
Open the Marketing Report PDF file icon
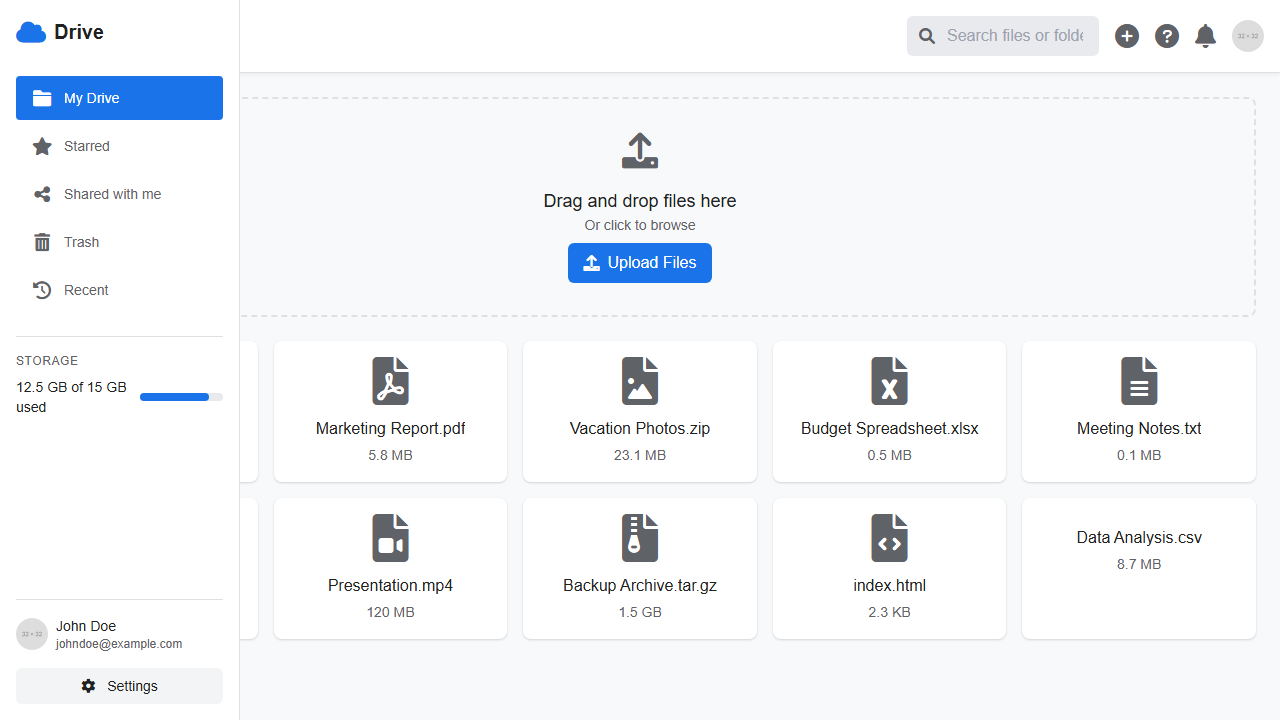point(390,380)
